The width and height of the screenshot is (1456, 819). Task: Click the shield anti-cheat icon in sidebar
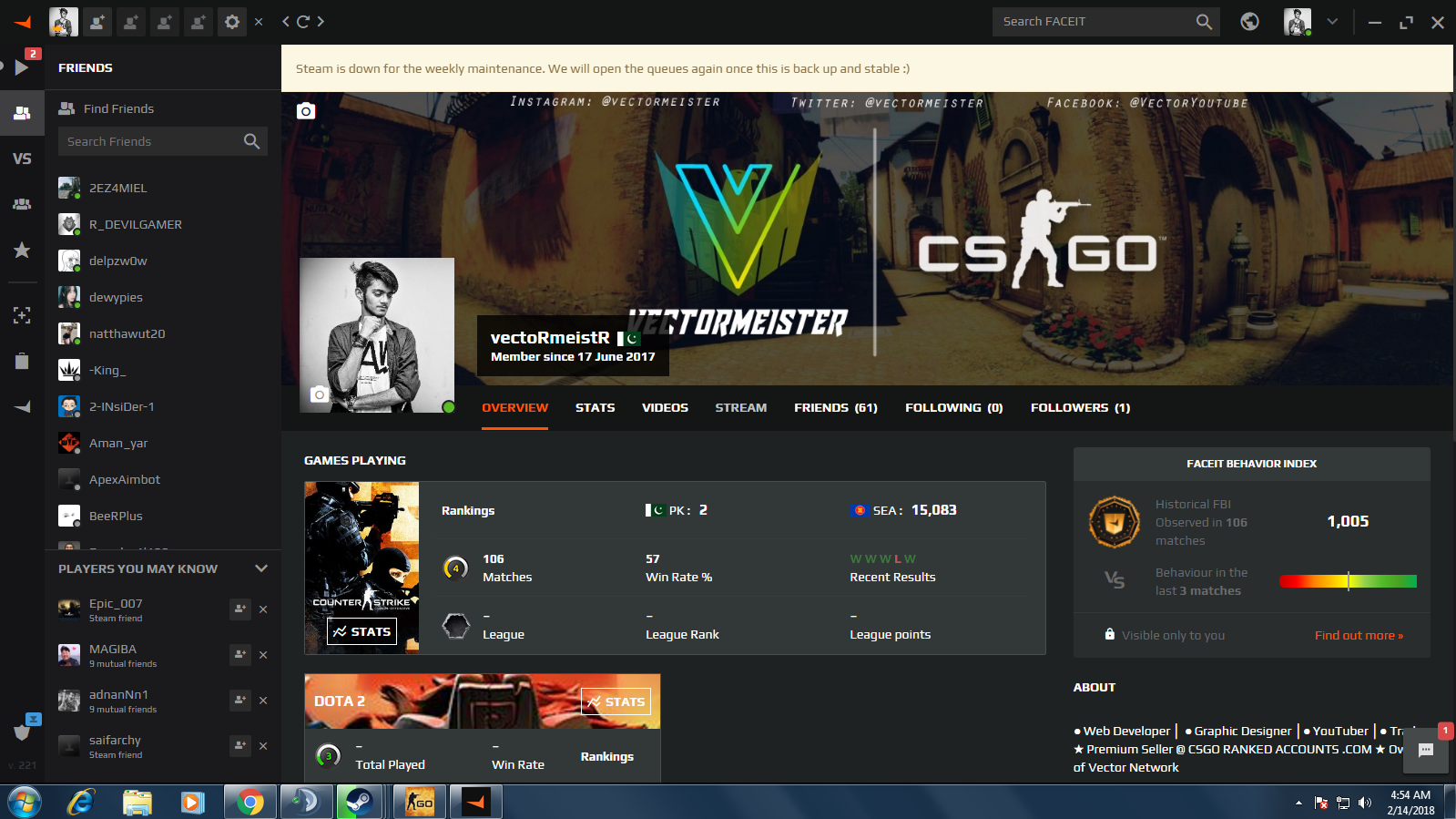point(22,732)
